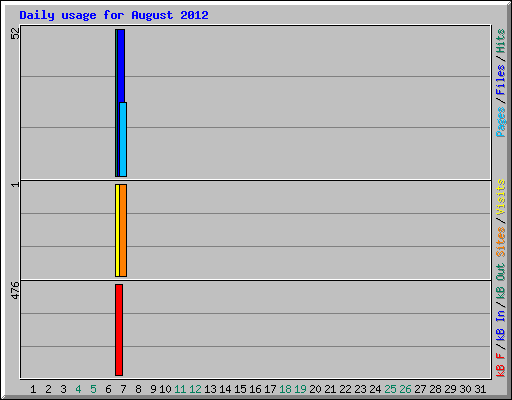Click day 17 on the x-axis
The image size is (512, 400).
click(270, 389)
